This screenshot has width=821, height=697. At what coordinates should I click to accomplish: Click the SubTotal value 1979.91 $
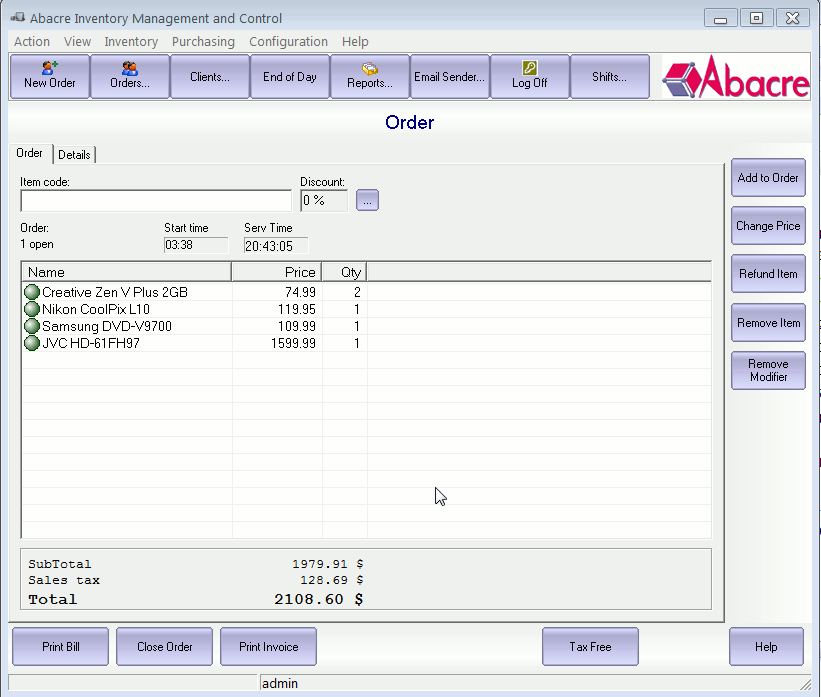327,564
